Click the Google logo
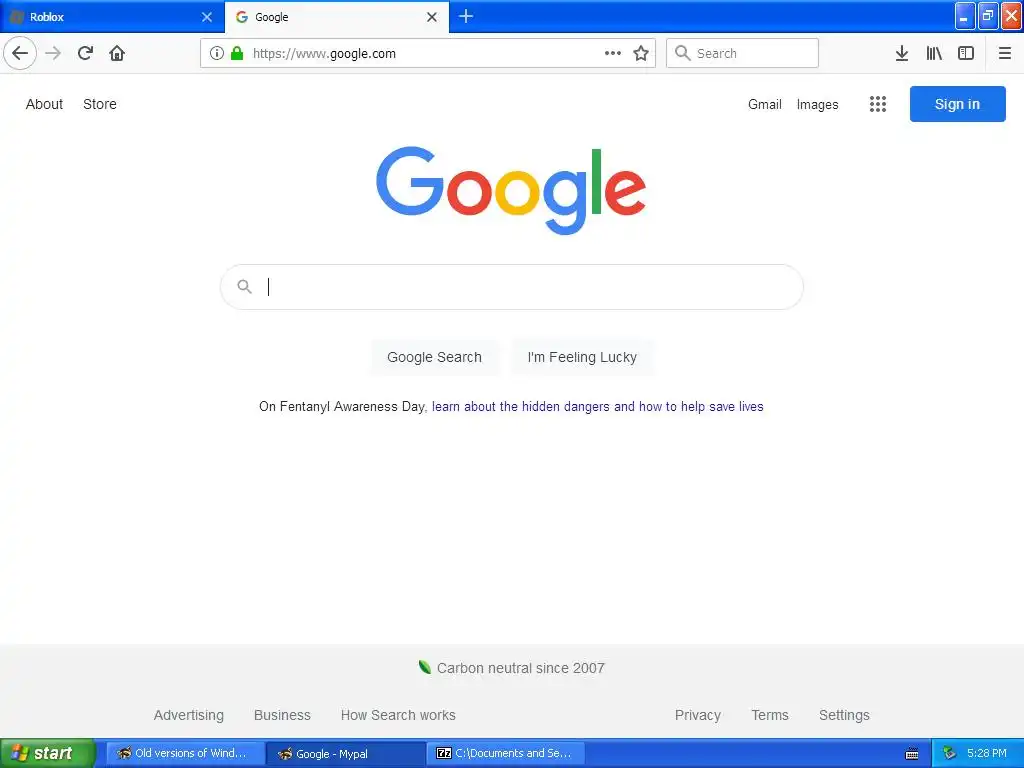 511,189
